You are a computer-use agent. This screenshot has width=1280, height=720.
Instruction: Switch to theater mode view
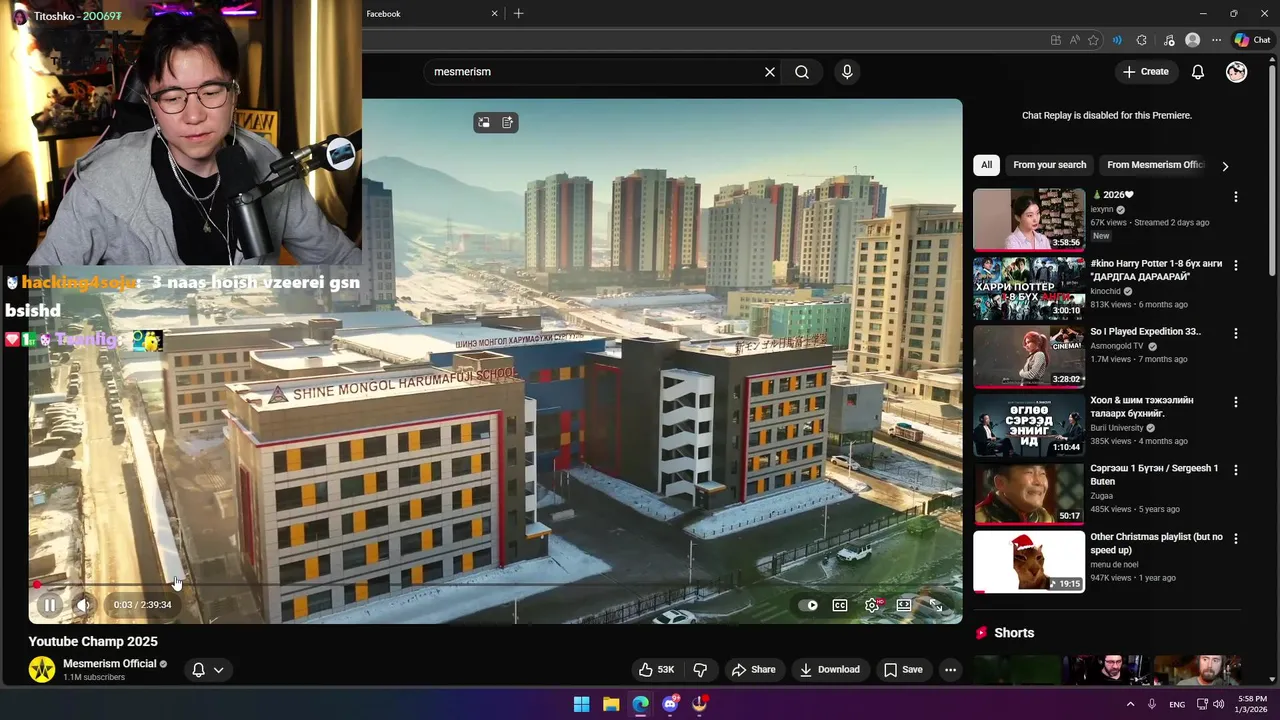904,605
